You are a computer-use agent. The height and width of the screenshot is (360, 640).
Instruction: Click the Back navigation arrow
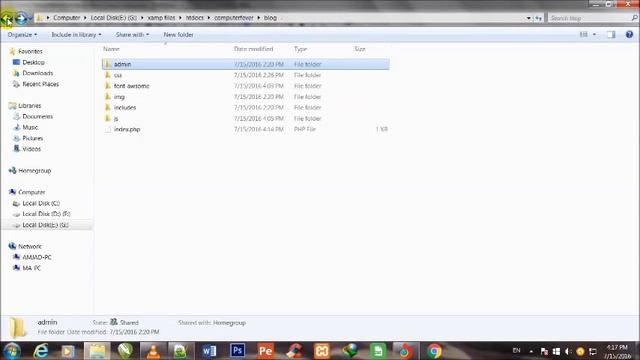click(x=7, y=18)
